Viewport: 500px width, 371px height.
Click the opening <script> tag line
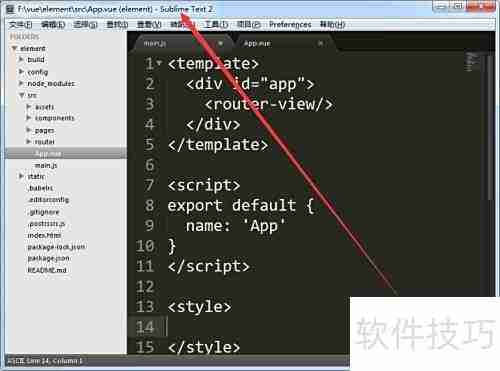[204, 185]
